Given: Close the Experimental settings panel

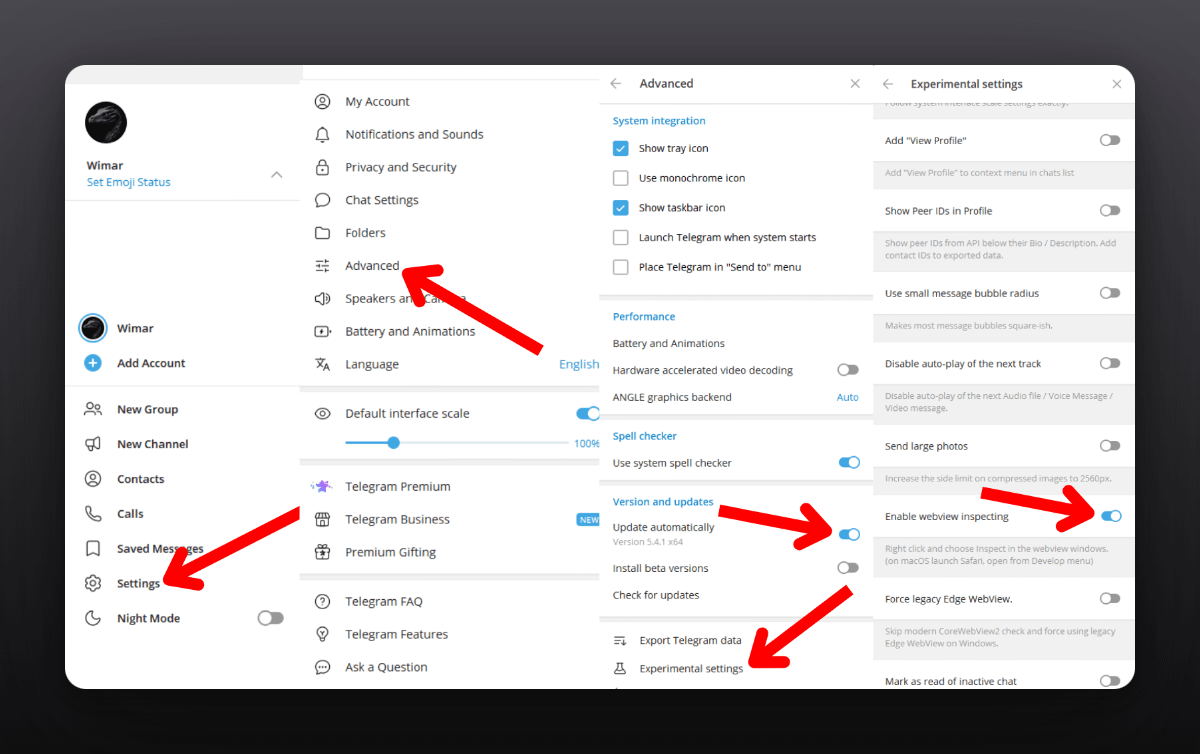Looking at the screenshot, I should coord(1117,84).
